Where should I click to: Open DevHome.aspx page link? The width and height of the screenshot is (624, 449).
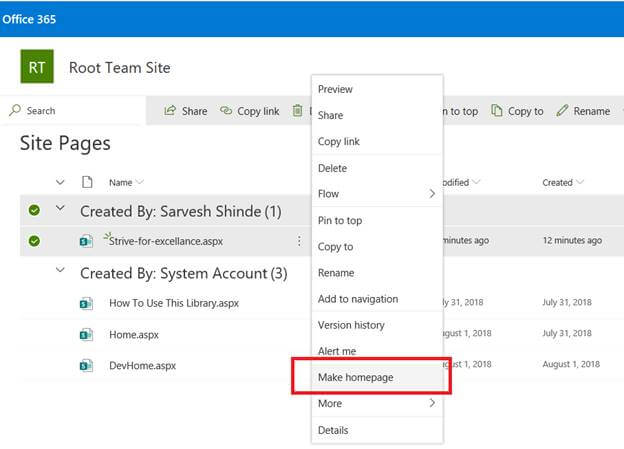(142, 365)
